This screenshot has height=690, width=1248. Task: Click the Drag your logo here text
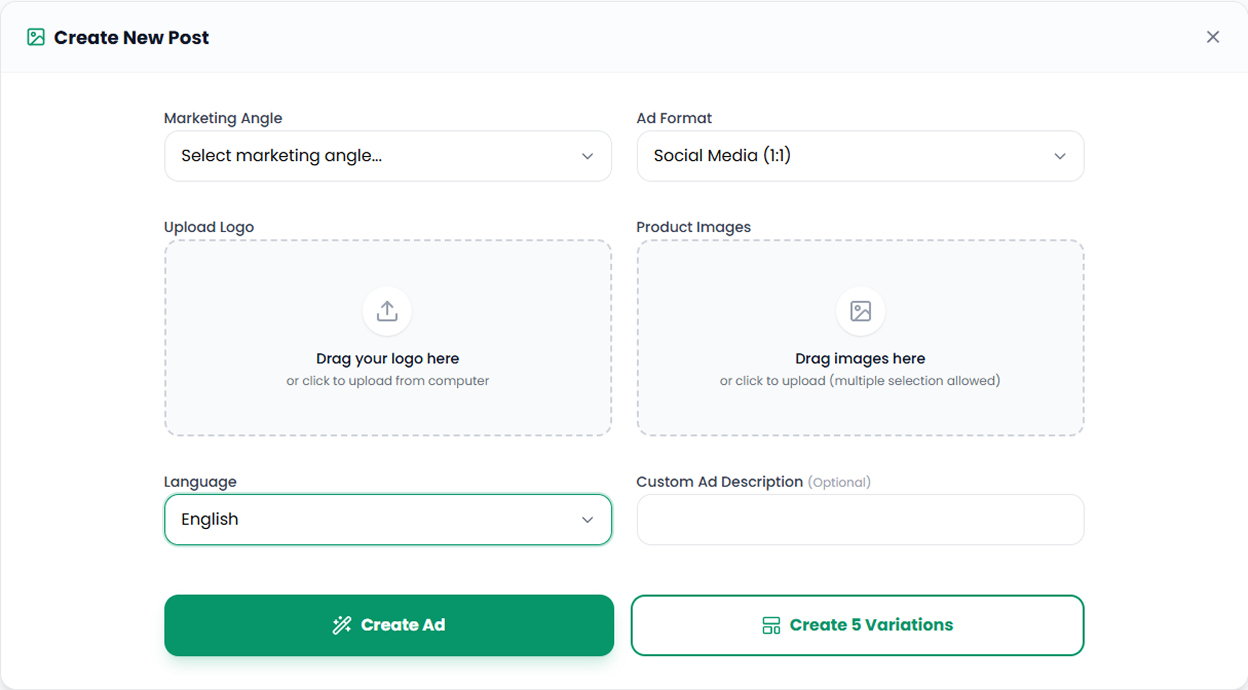point(387,358)
